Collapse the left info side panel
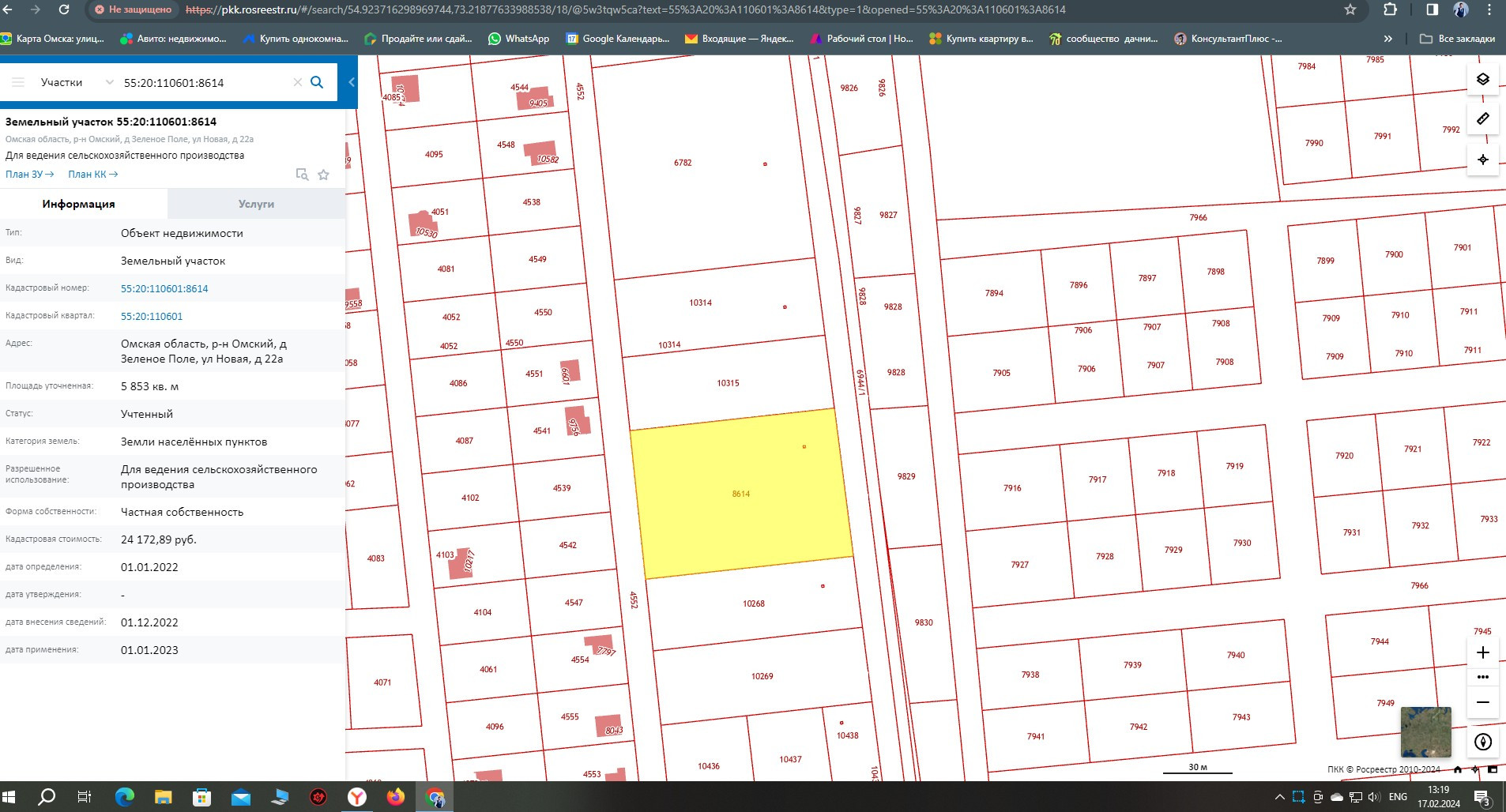This screenshot has width=1506, height=812. (x=352, y=82)
